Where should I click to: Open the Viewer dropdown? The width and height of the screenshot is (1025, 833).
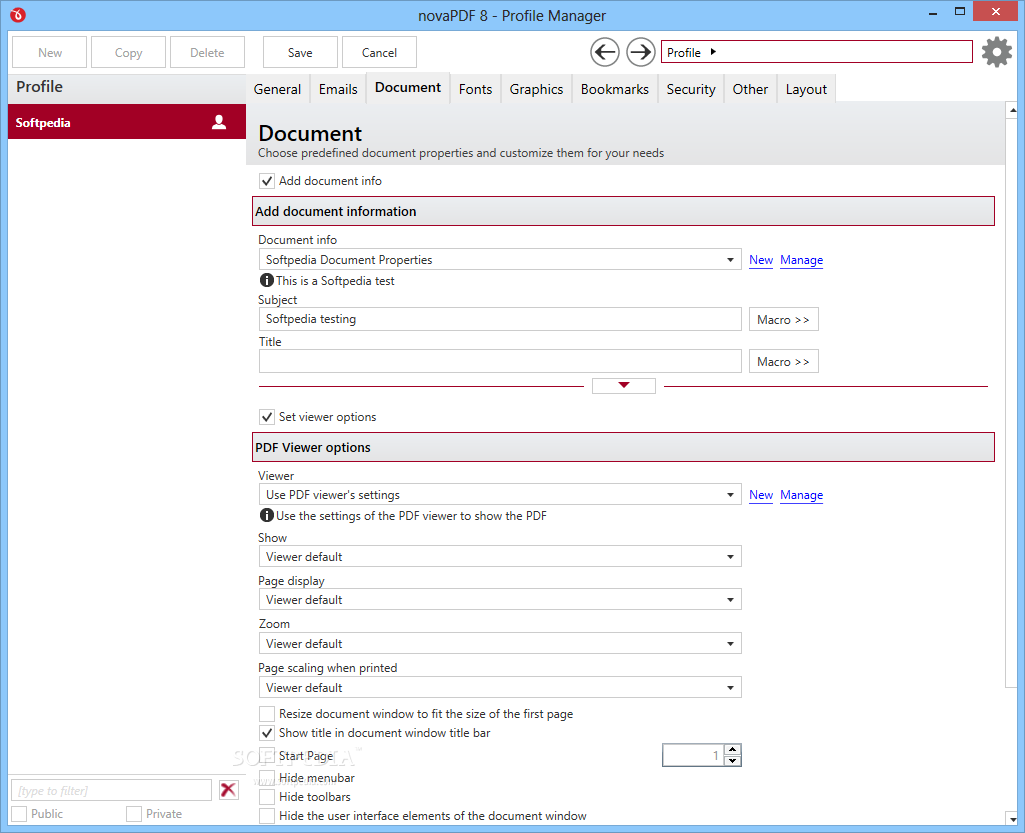[x=500, y=494]
